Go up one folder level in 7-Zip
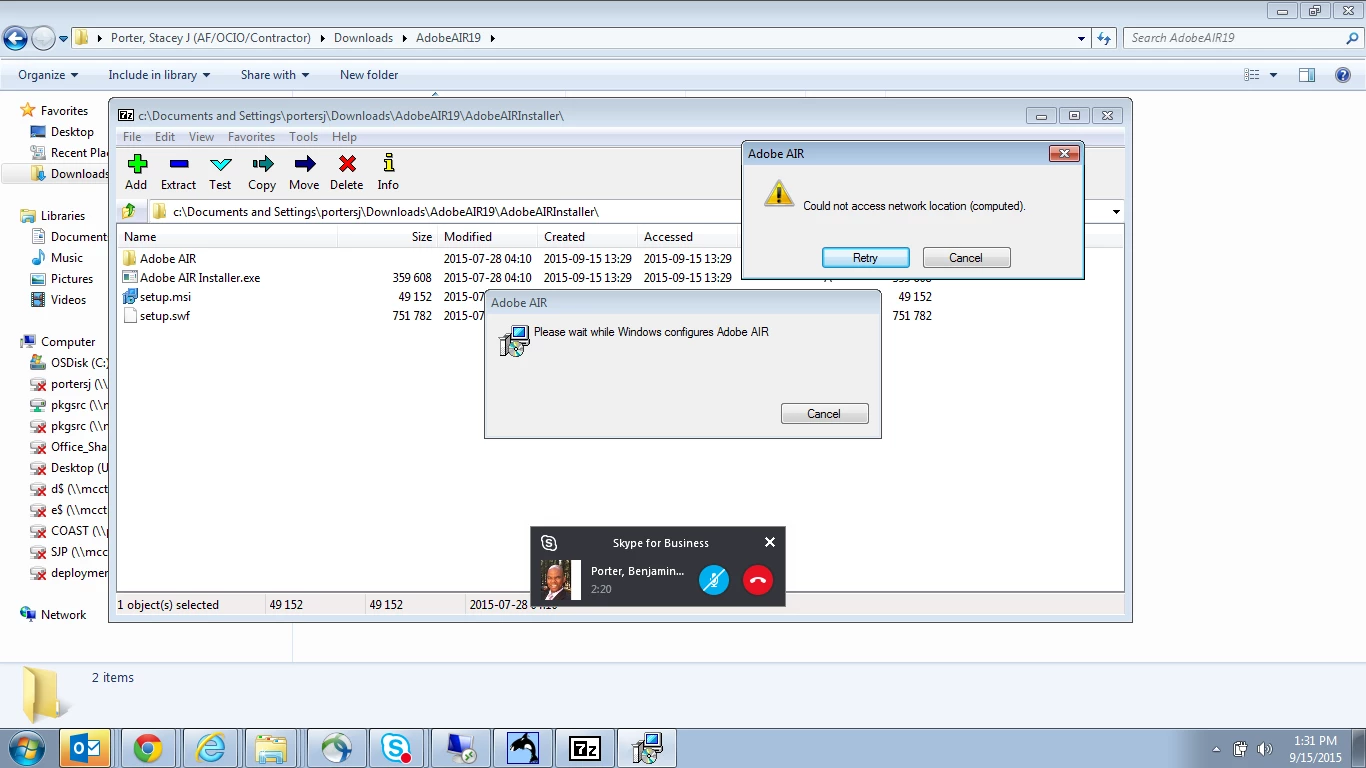The height and width of the screenshot is (768, 1366). click(129, 211)
